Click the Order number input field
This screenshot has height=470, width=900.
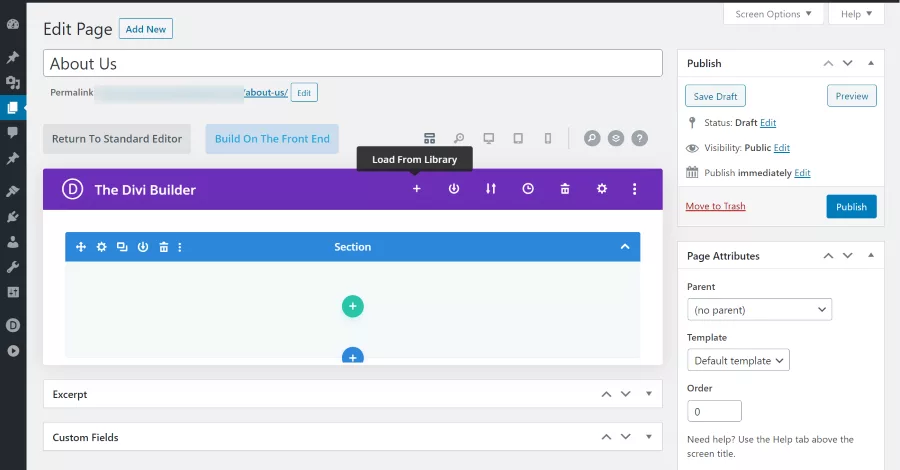pos(714,411)
